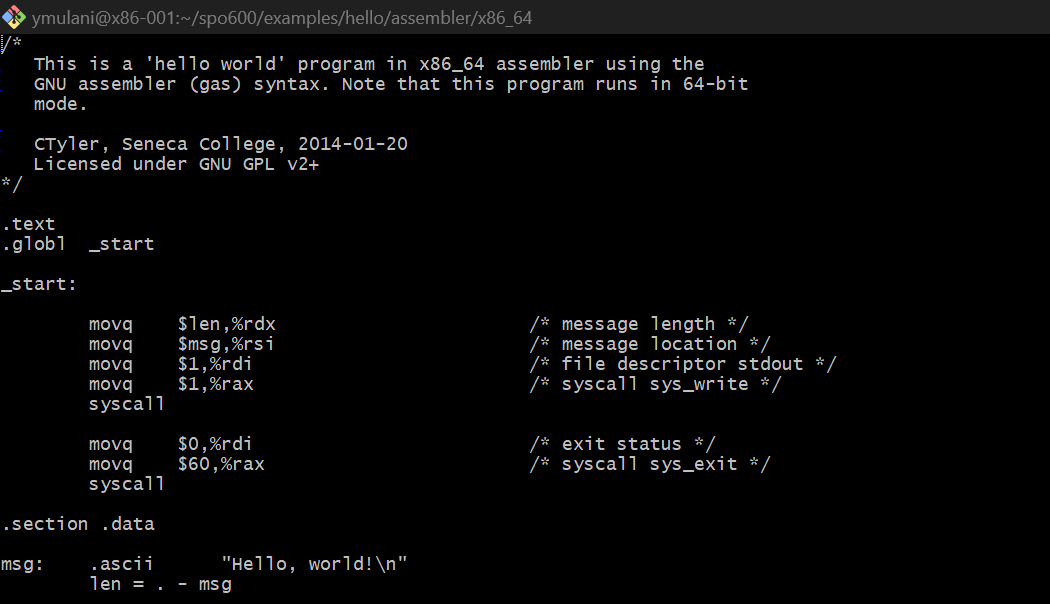The image size is (1050, 604).
Task: Click the .section .data line
Action: (x=78, y=524)
